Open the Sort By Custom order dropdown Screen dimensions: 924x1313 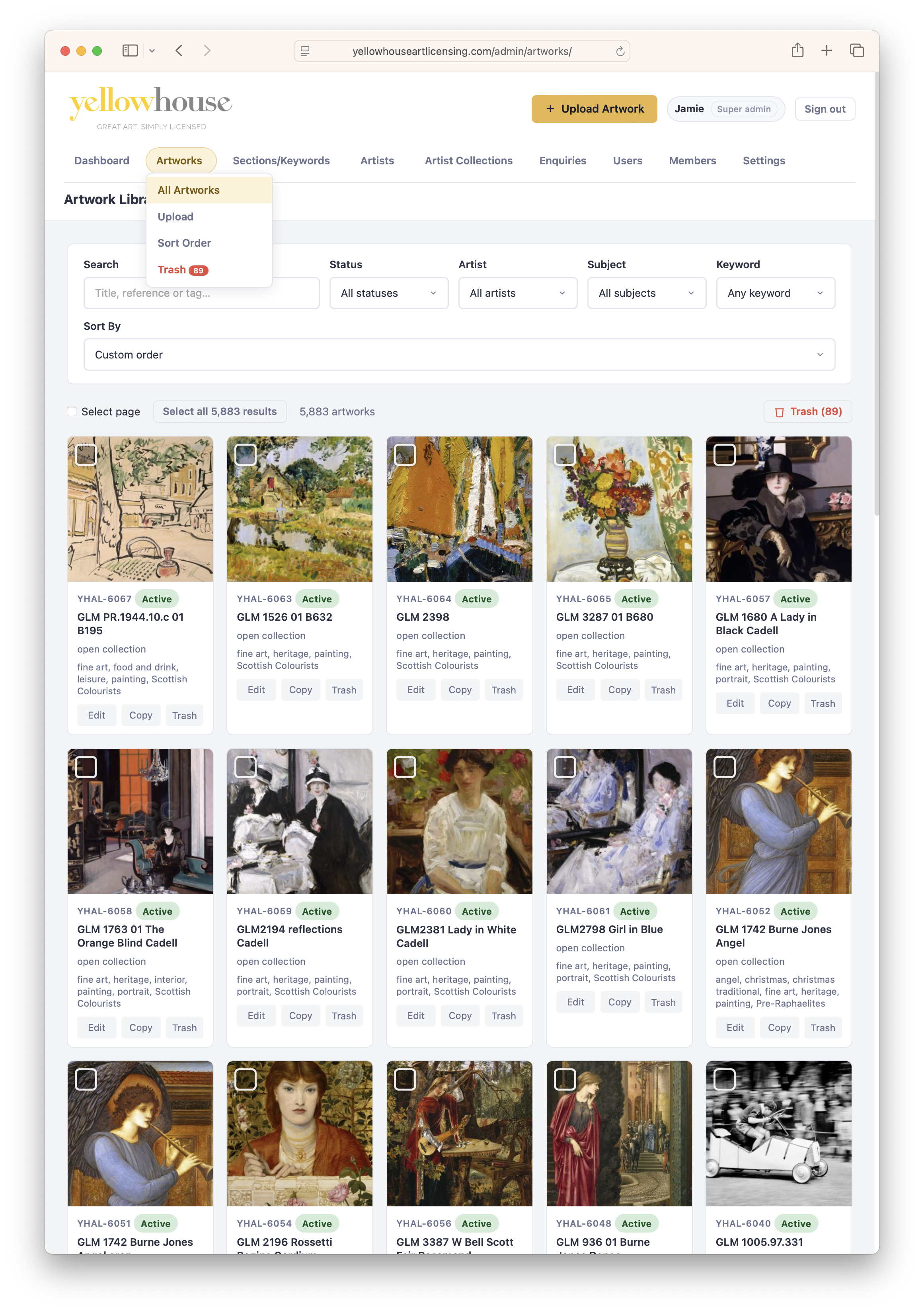(459, 355)
